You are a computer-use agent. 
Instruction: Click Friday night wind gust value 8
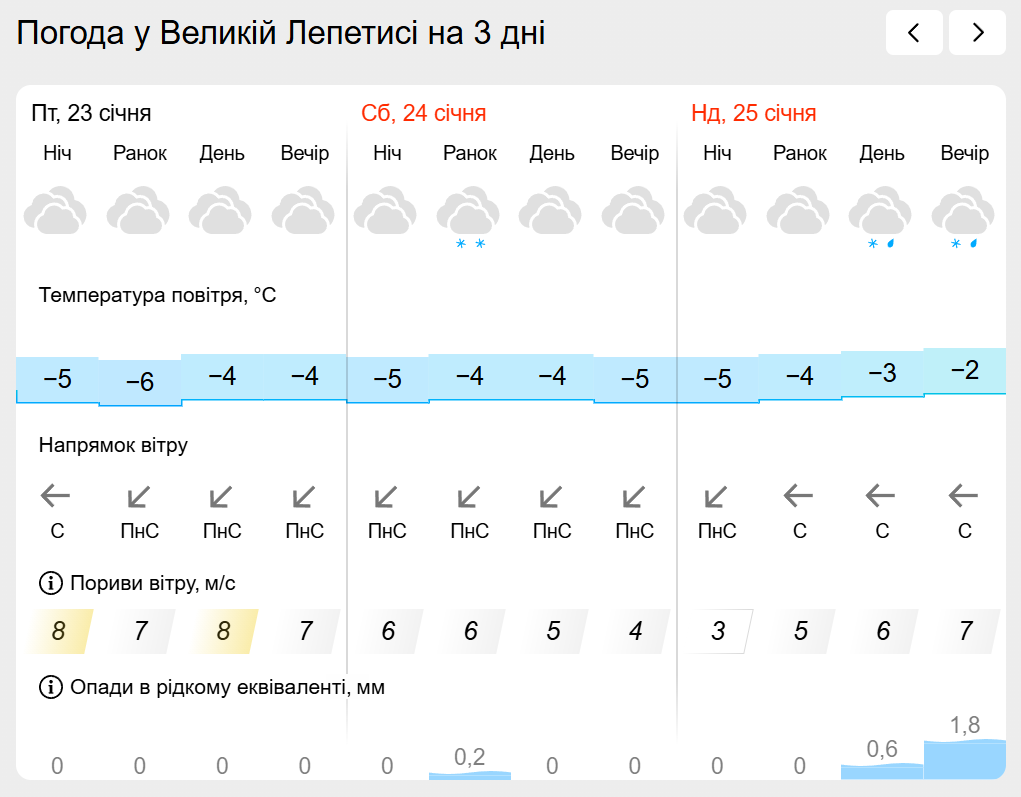(x=59, y=631)
